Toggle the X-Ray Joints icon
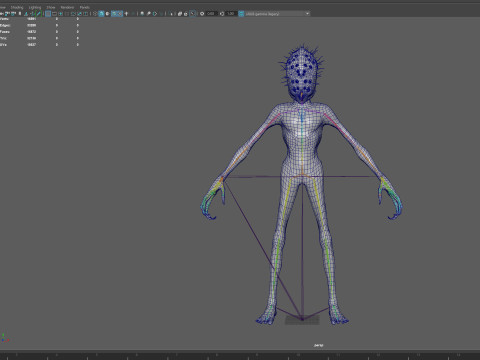Screen dimensions: 480x360 pos(193,14)
